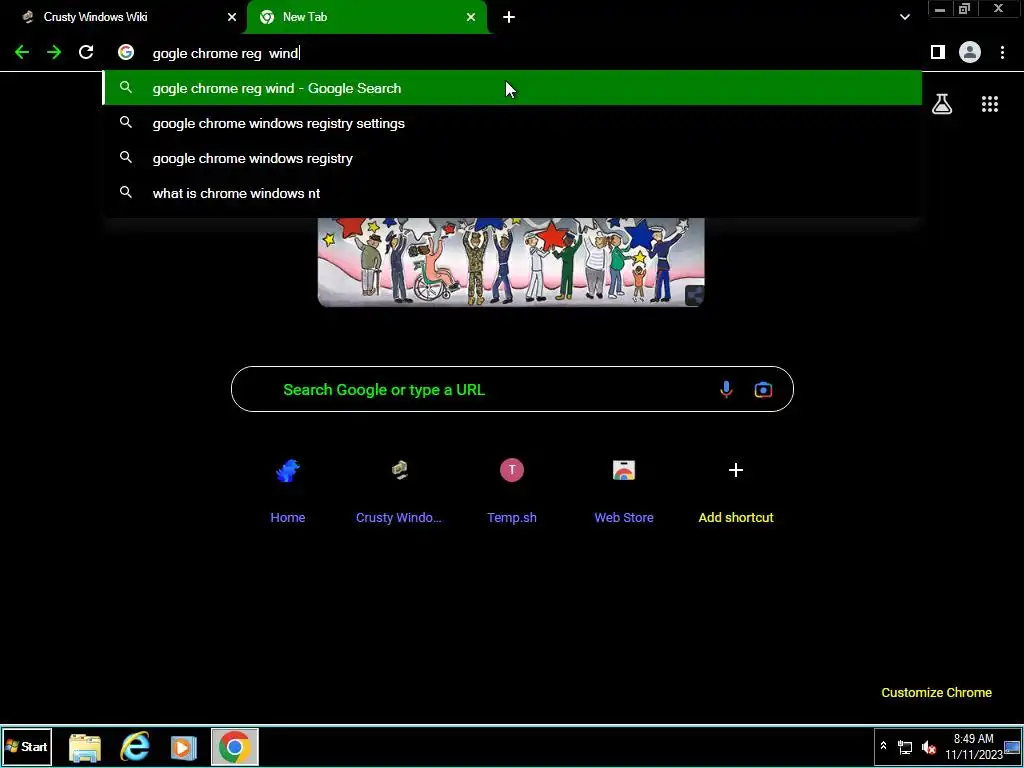Open the Search Labs flask icon
The height and width of the screenshot is (768, 1024).
(x=942, y=104)
